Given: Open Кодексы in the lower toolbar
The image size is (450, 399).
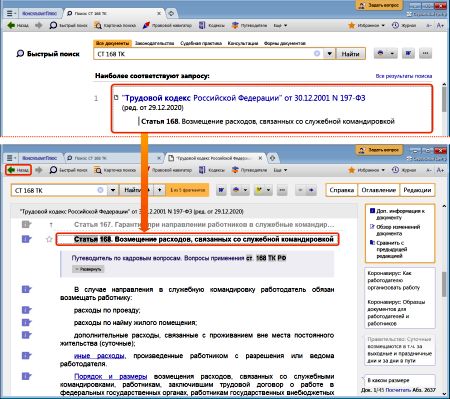Looking at the screenshot, I should [x=212, y=170].
